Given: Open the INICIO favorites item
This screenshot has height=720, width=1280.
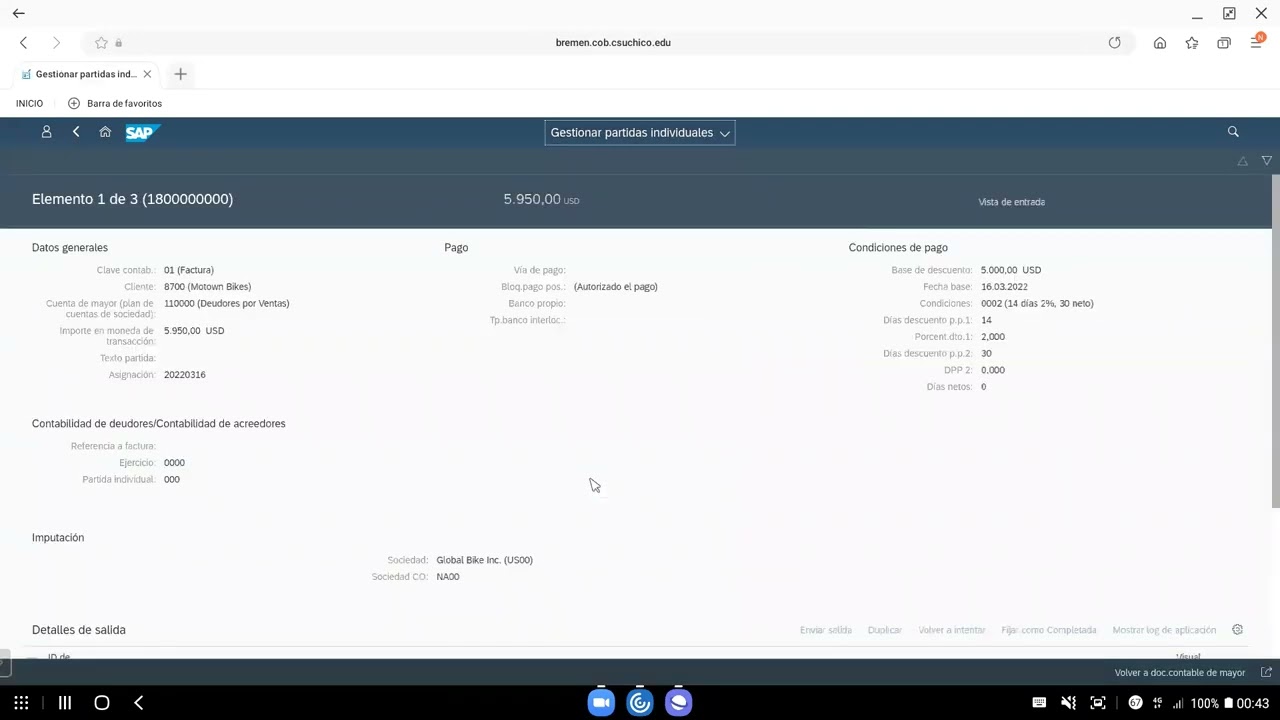Looking at the screenshot, I should coord(29,103).
